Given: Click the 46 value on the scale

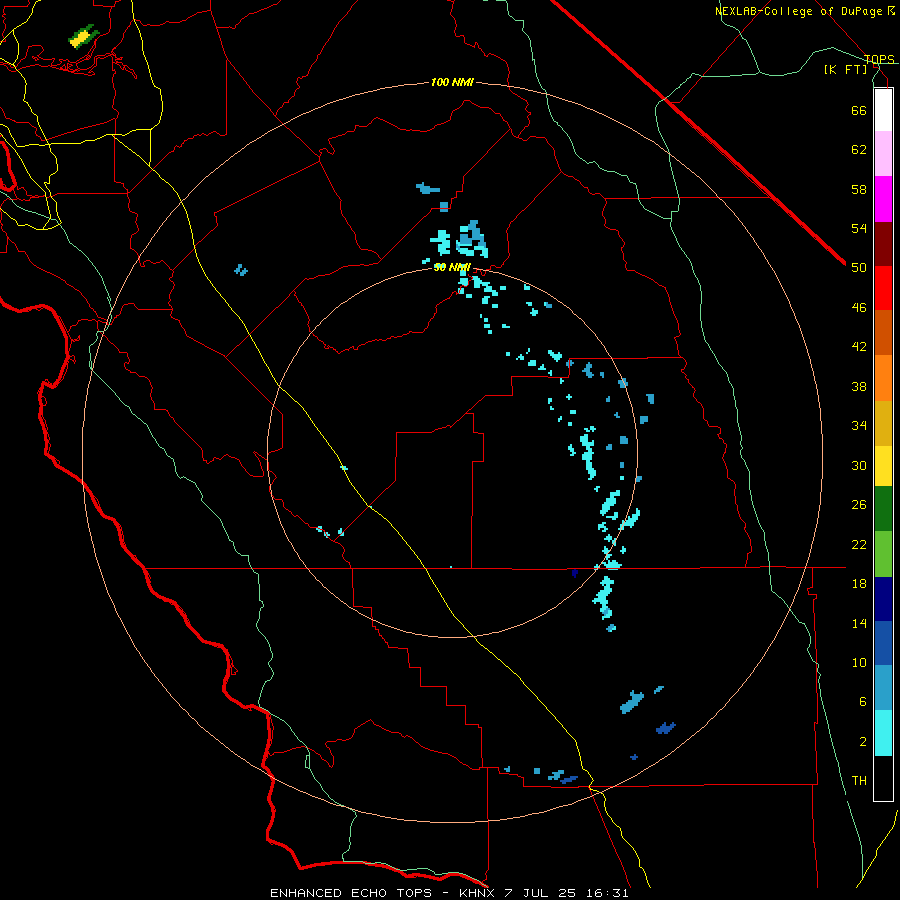Looking at the screenshot, I should pos(859,308).
